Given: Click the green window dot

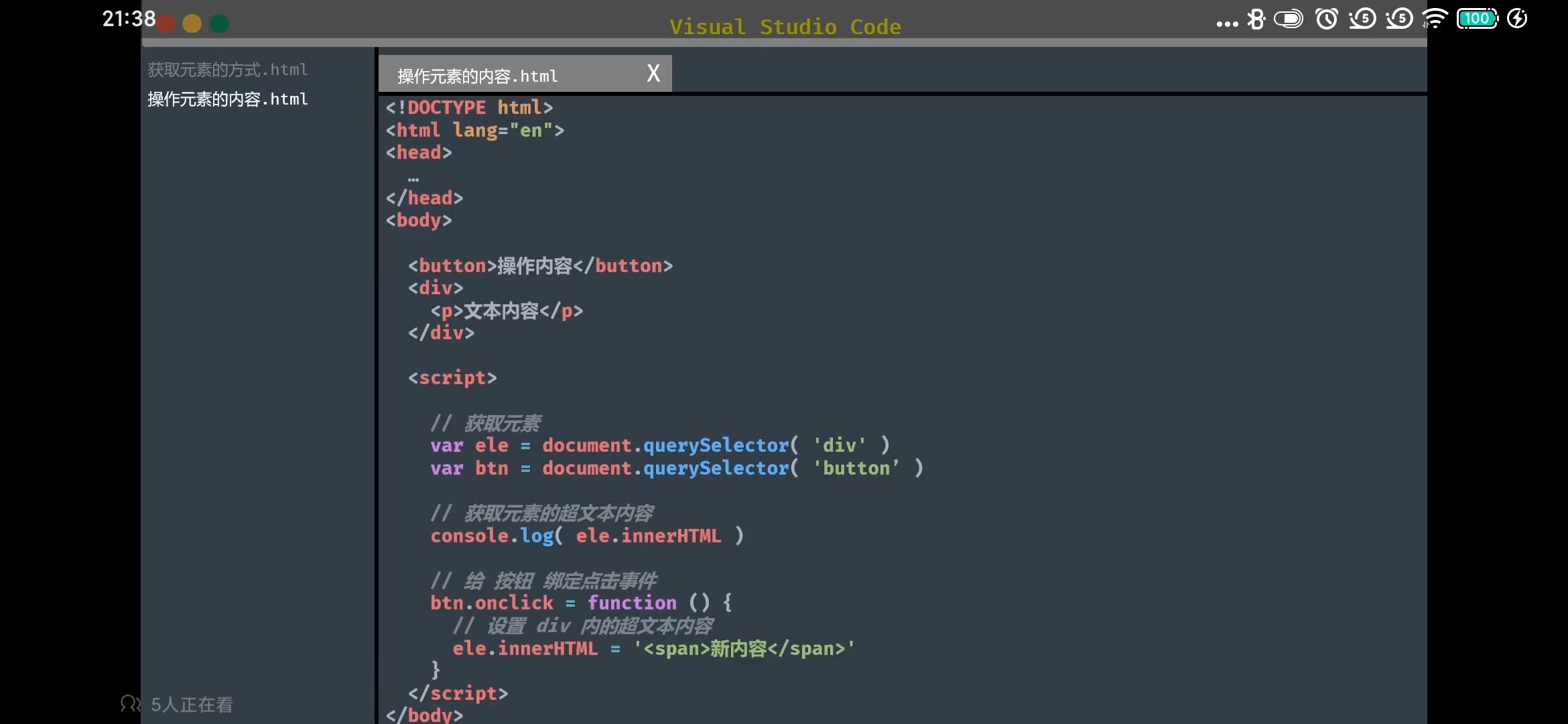Looking at the screenshot, I should click(x=219, y=24).
